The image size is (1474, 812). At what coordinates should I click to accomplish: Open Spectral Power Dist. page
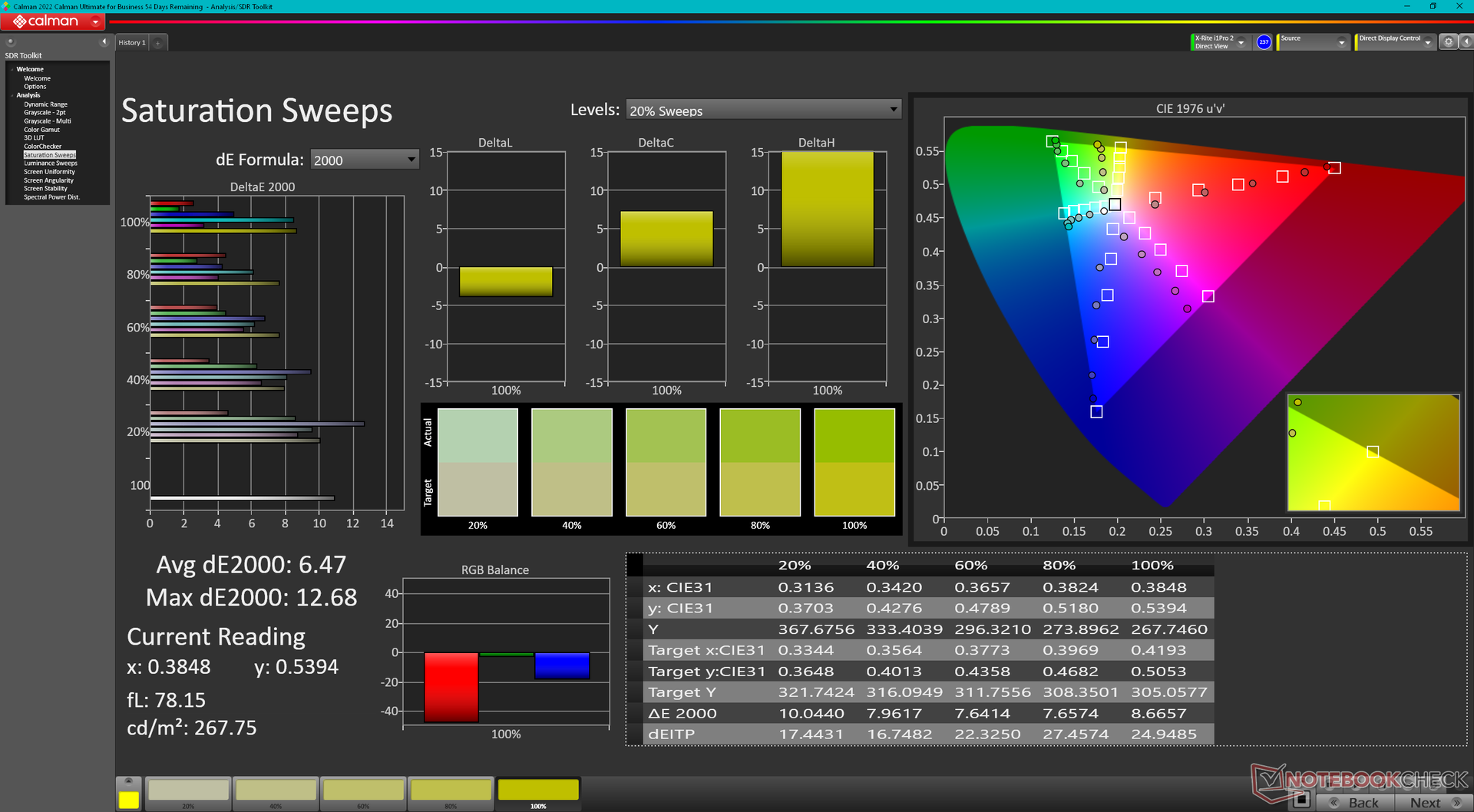coord(51,197)
